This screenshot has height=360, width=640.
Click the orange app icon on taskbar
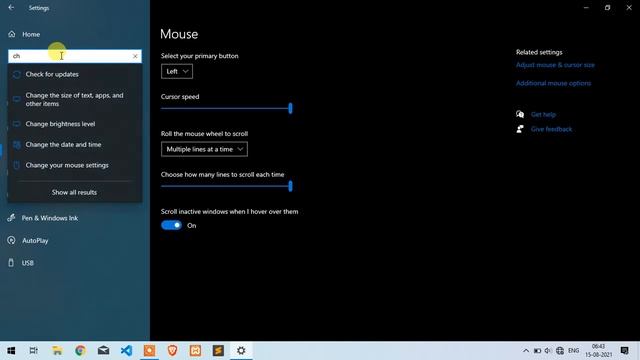pyautogui.click(x=149, y=350)
